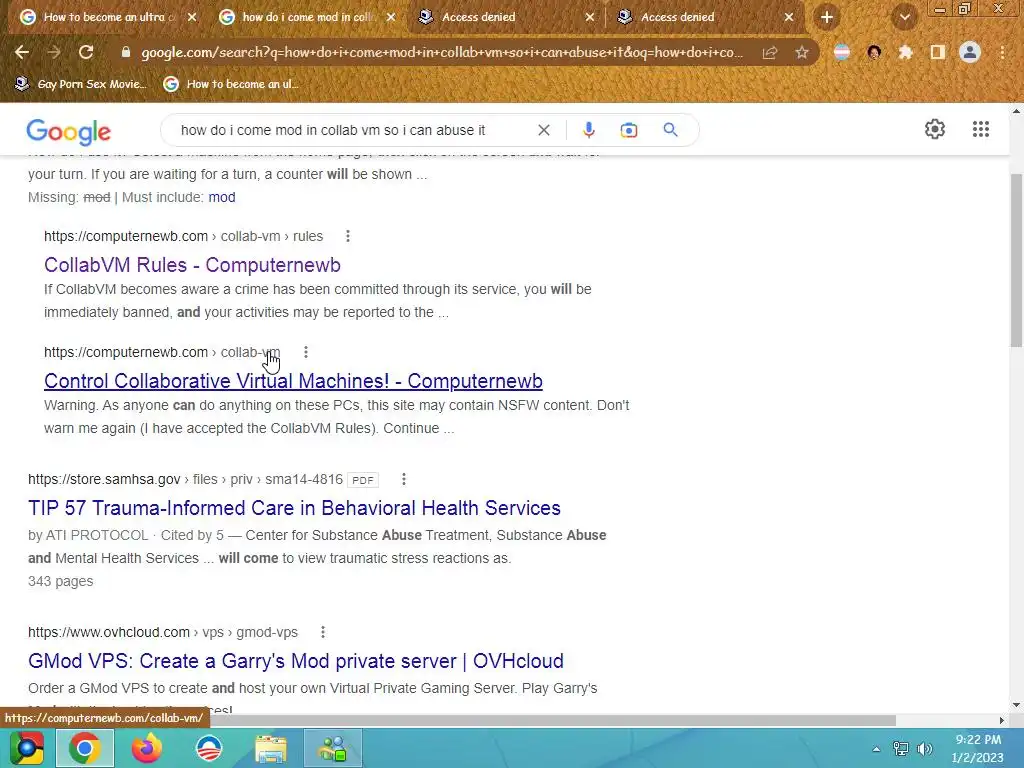Bookmark this page with the star icon
The width and height of the screenshot is (1024, 768).
click(x=802, y=52)
